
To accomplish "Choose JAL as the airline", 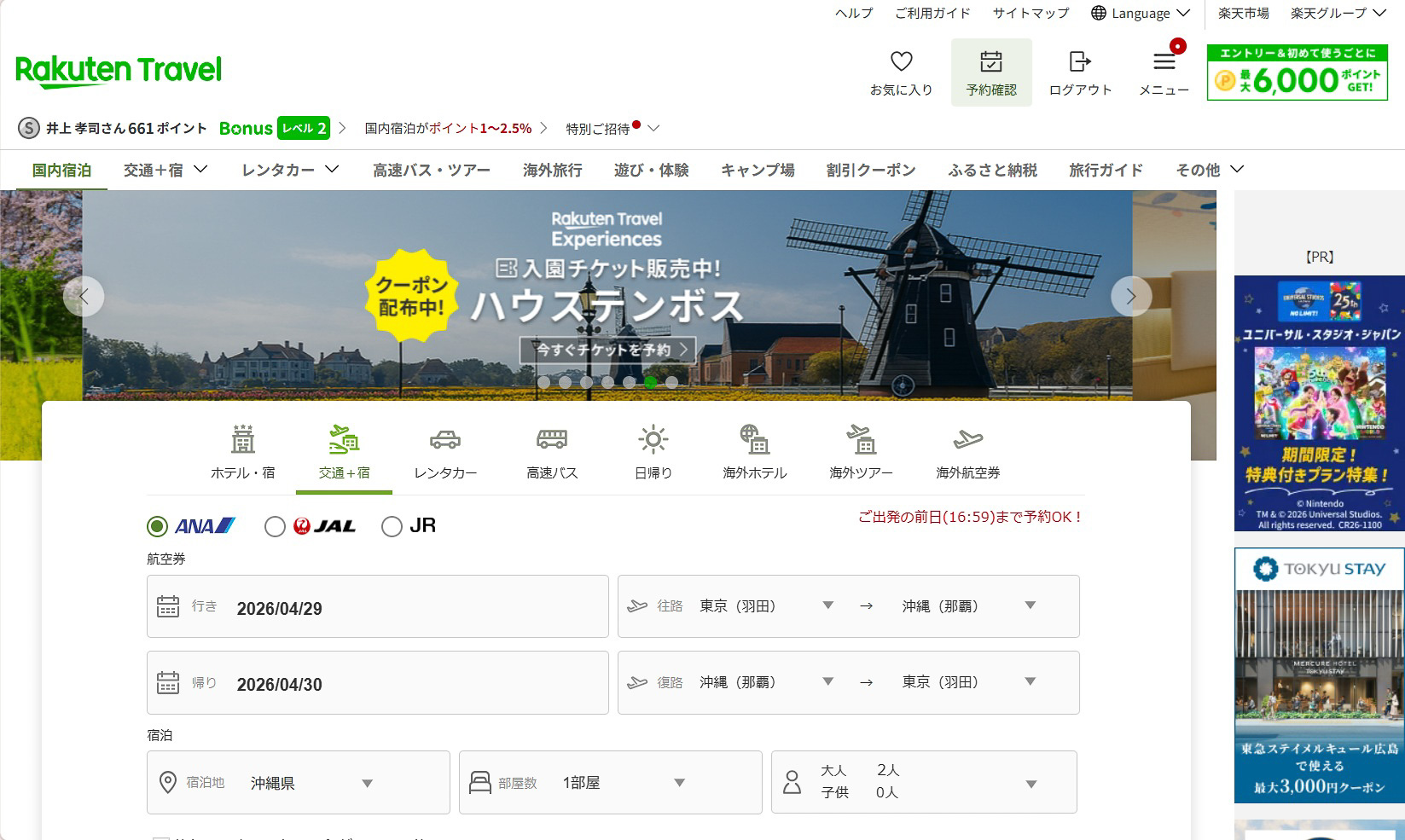I will click(276, 527).
